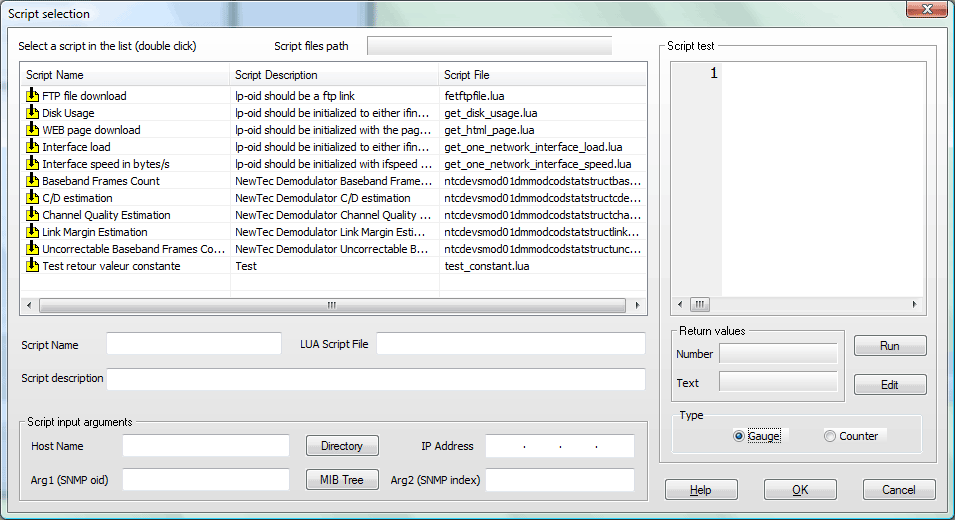Select 'Interface load' script name
Image resolution: width=955 pixels, height=520 pixels.
point(76,147)
